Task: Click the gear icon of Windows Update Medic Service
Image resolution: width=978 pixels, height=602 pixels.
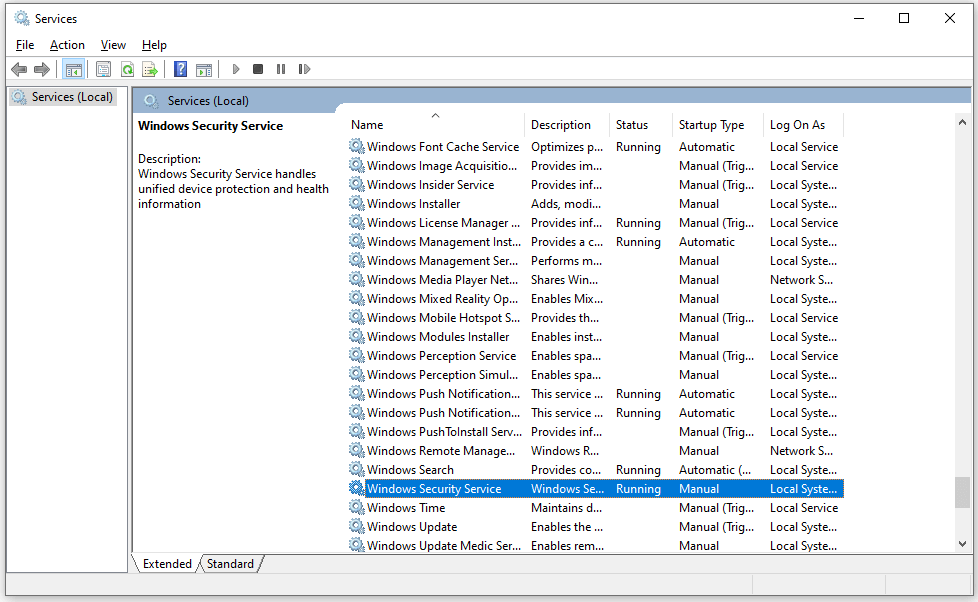Action: (x=357, y=546)
